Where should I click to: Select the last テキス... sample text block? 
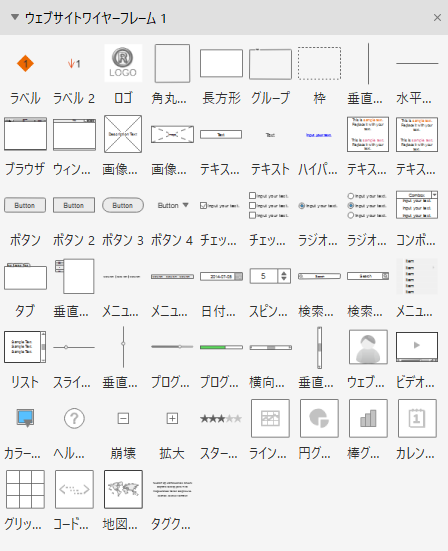417,134
